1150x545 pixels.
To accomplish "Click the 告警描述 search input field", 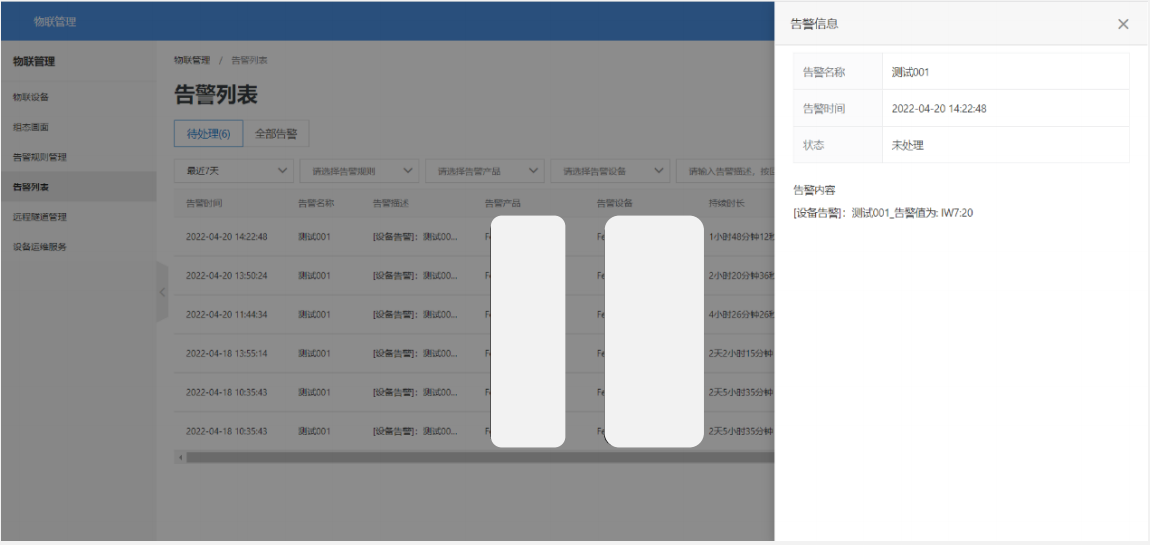I will pyautogui.click(x=727, y=171).
